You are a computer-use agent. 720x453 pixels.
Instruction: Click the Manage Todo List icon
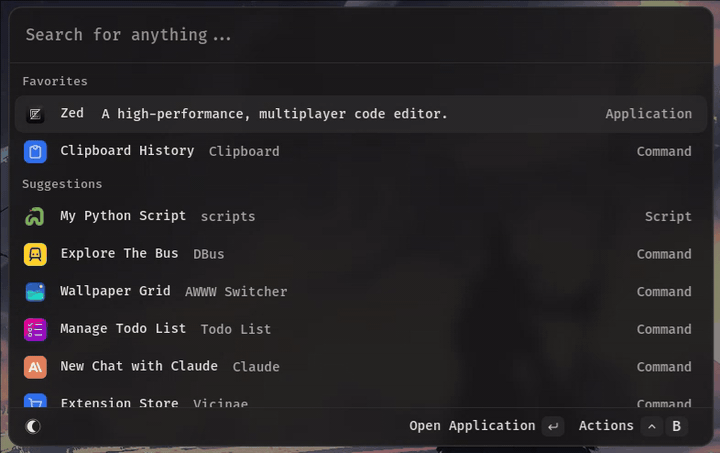click(35, 329)
